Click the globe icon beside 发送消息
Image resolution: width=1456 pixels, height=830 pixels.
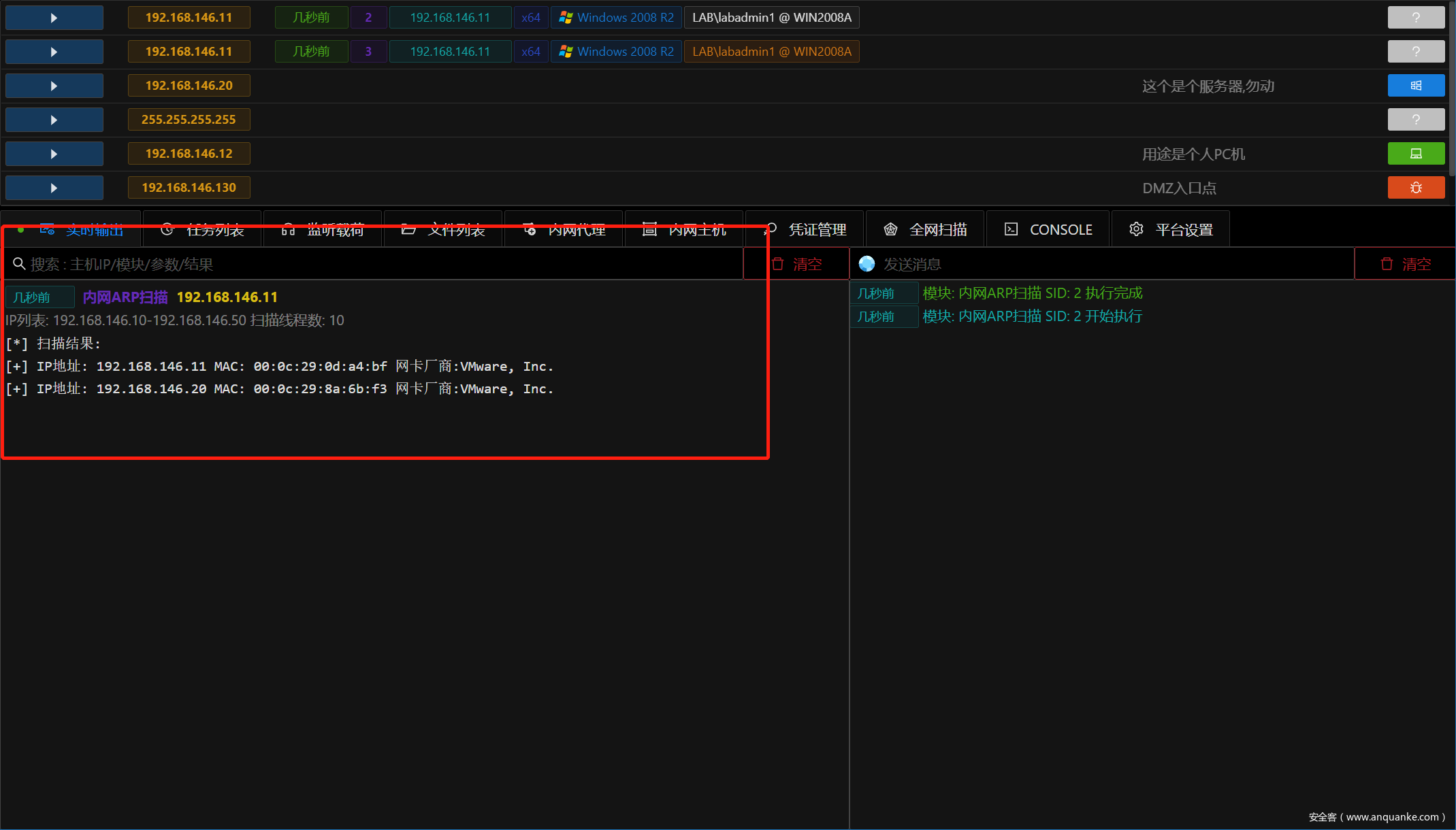pyautogui.click(x=867, y=264)
